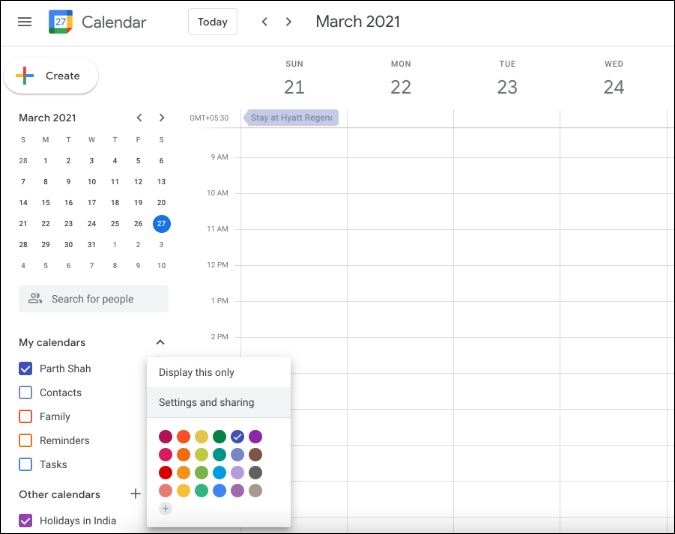Go to next week arrow in header

pyautogui.click(x=289, y=22)
